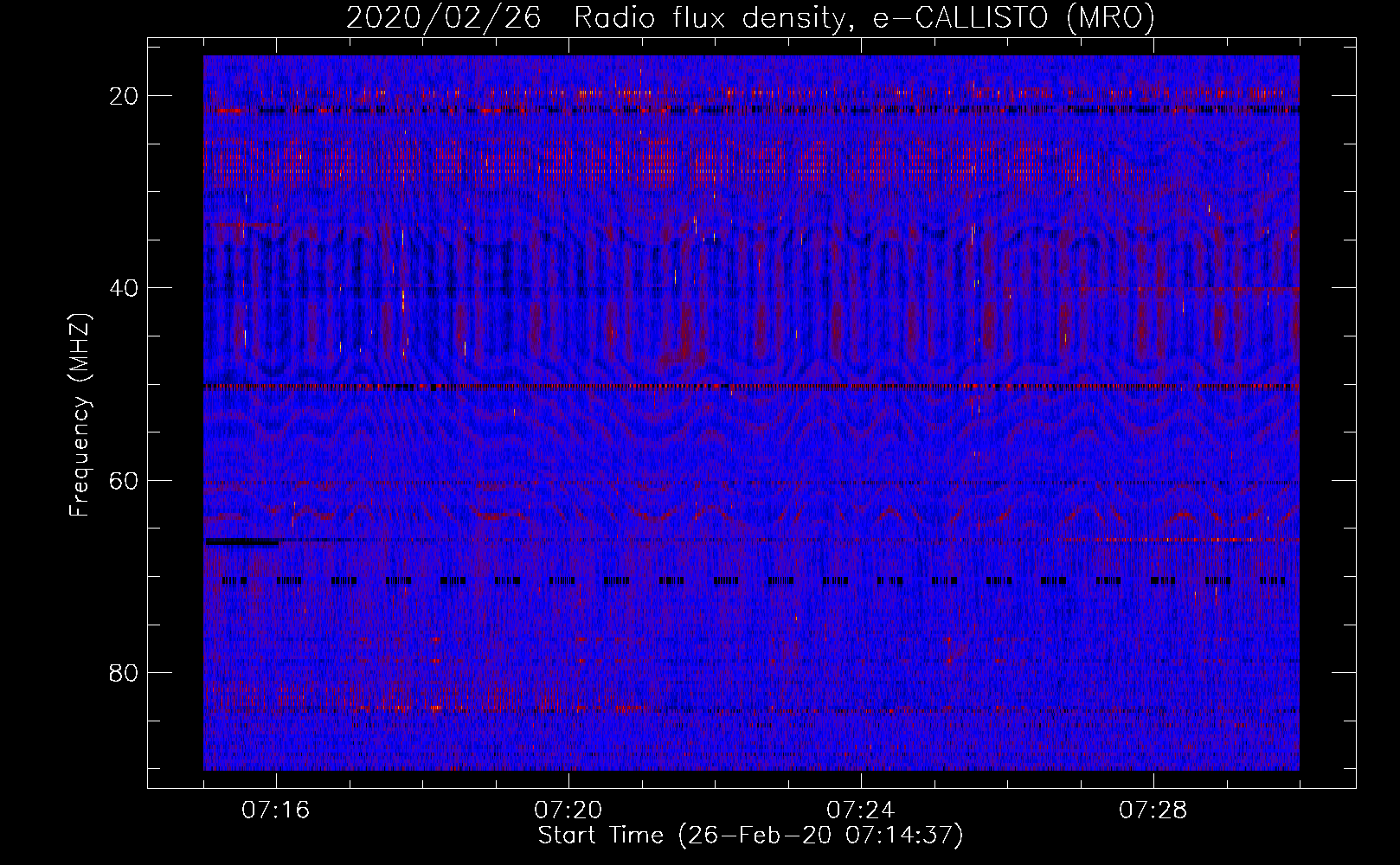This screenshot has height=865, width=1400.
Task: Click the 07:20 time tick label
Action: coord(568,811)
